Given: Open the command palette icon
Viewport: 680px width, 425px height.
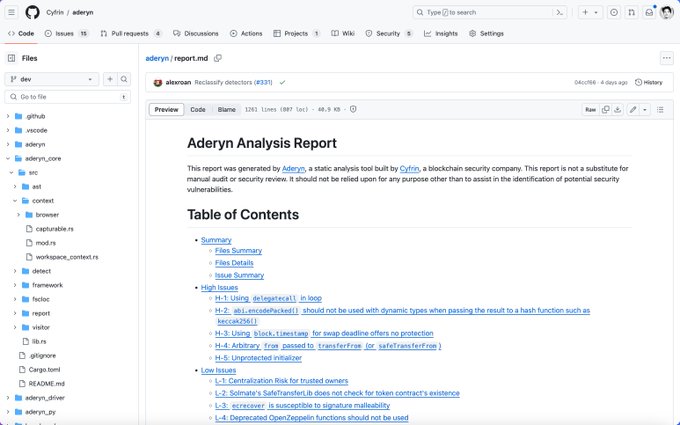Looking at the screenshot, I should (x=560, y=13).
